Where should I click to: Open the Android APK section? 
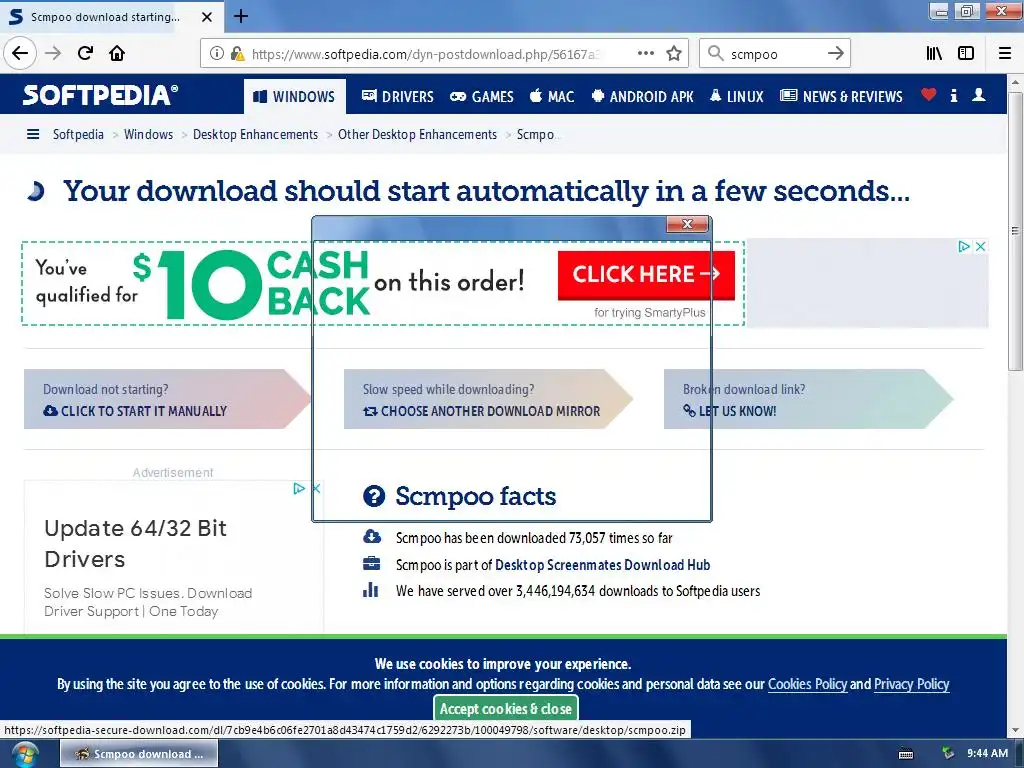(643, 97)
